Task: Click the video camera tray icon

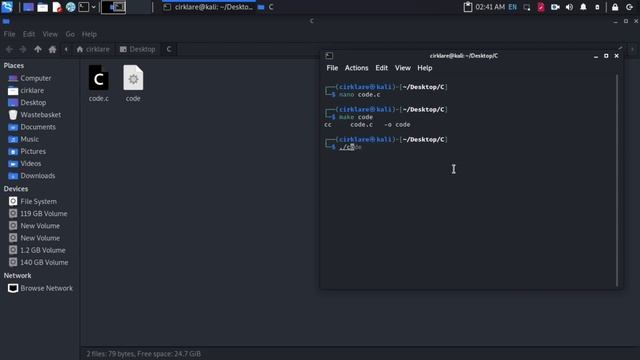Action: [555, 7]
